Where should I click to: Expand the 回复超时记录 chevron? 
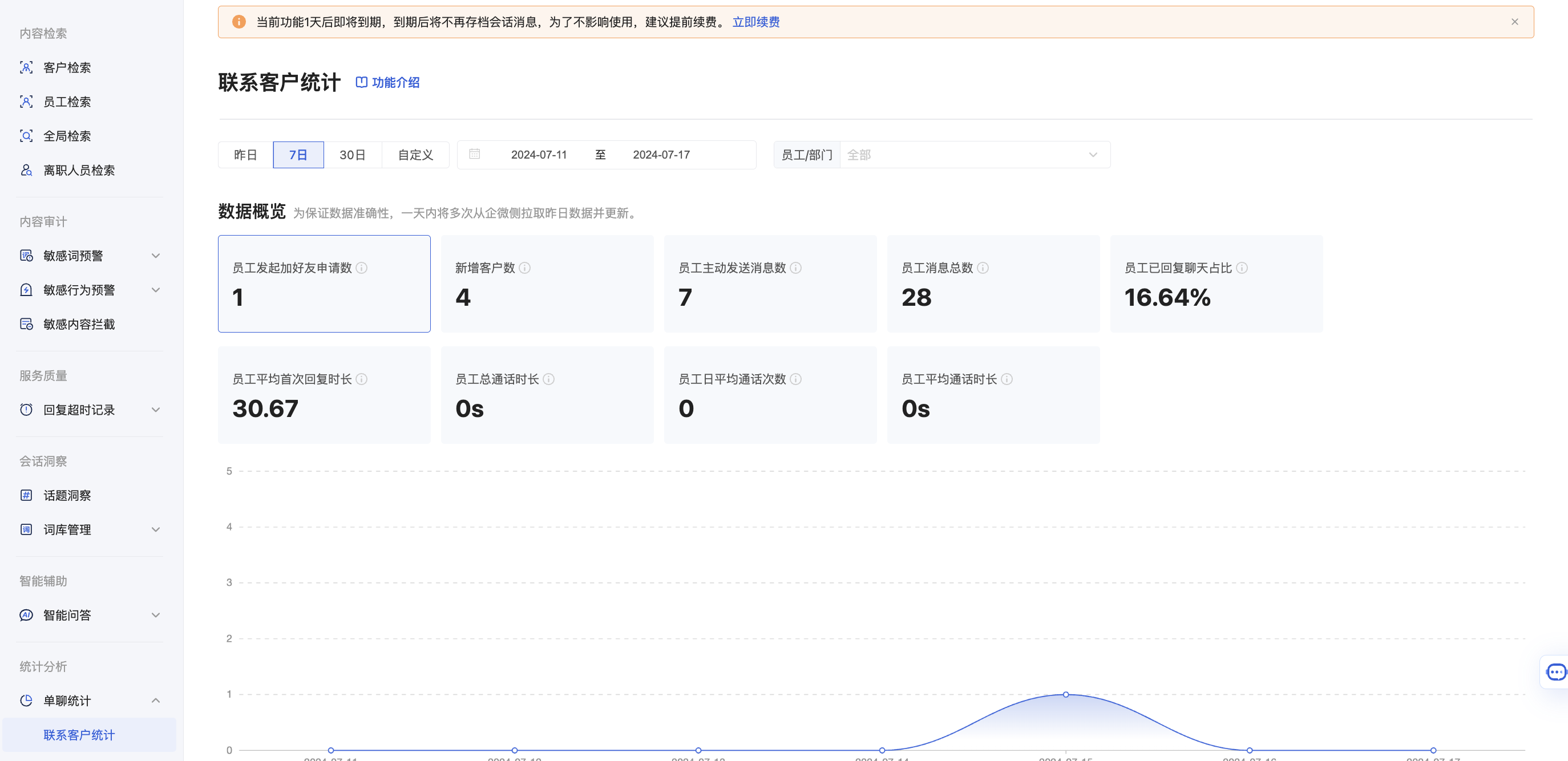[x=156, y=410]
